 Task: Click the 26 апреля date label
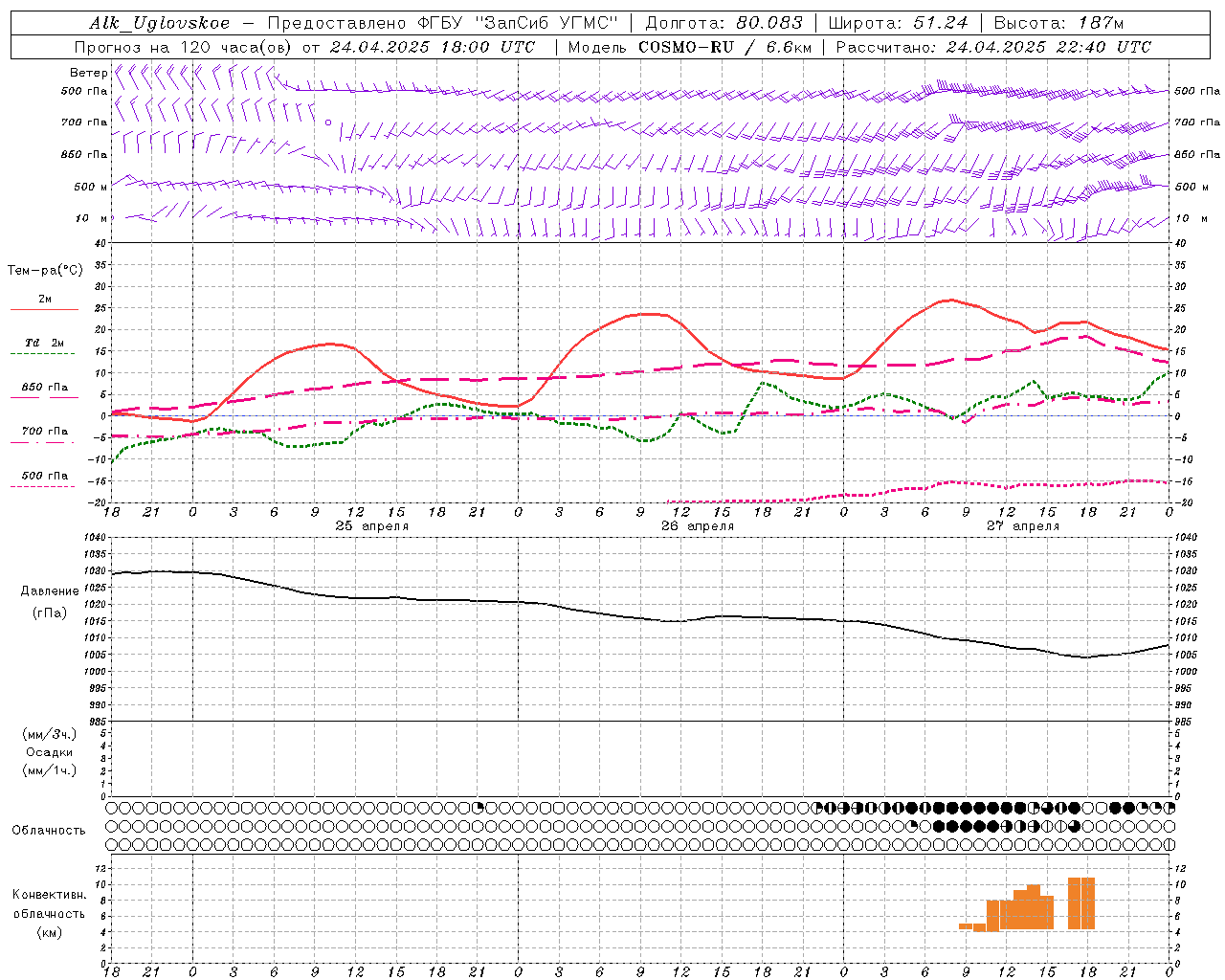(x=698, y=526)
